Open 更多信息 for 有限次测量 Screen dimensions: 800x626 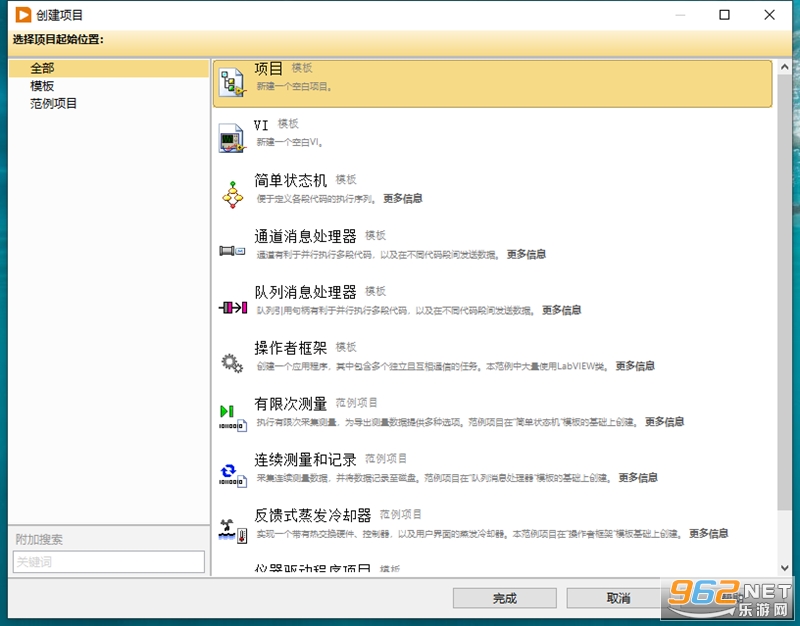point(664,422)
